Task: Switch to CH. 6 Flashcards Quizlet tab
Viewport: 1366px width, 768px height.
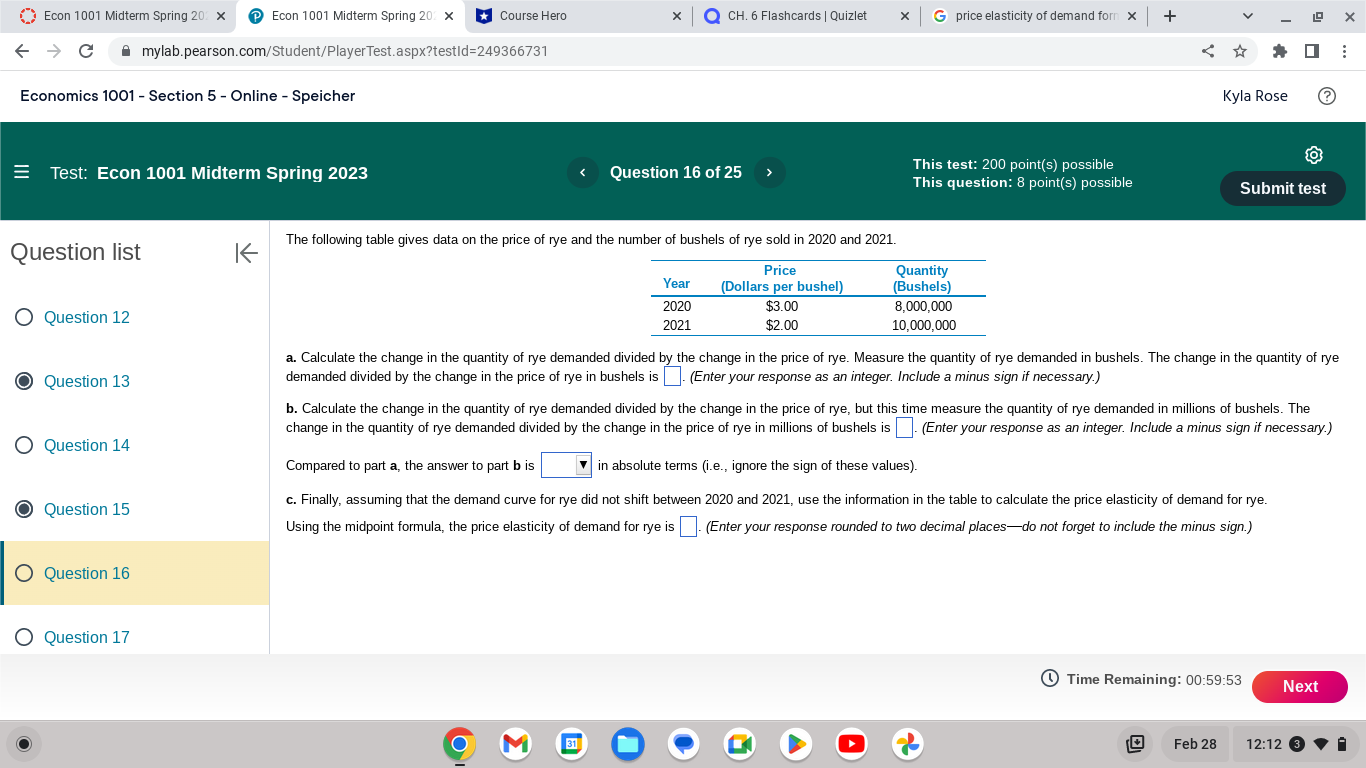Action: 808,16
